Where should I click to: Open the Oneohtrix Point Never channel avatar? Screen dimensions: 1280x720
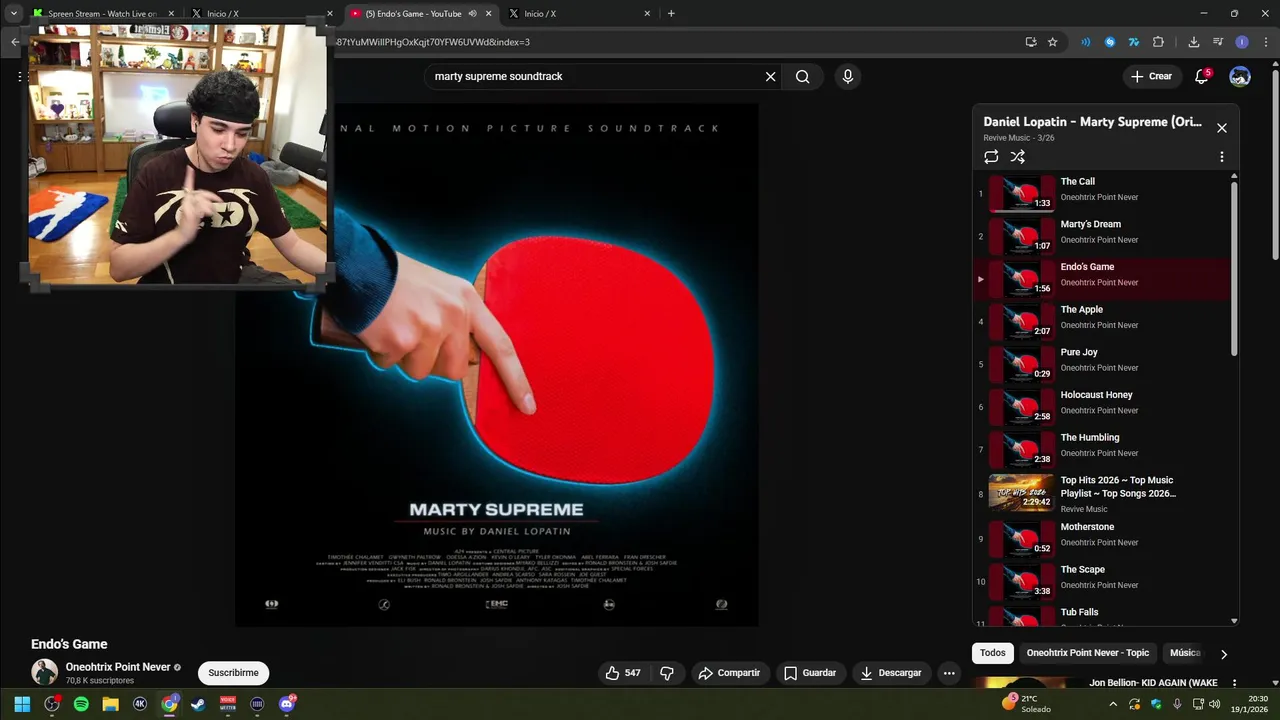[x=44, y=672]
